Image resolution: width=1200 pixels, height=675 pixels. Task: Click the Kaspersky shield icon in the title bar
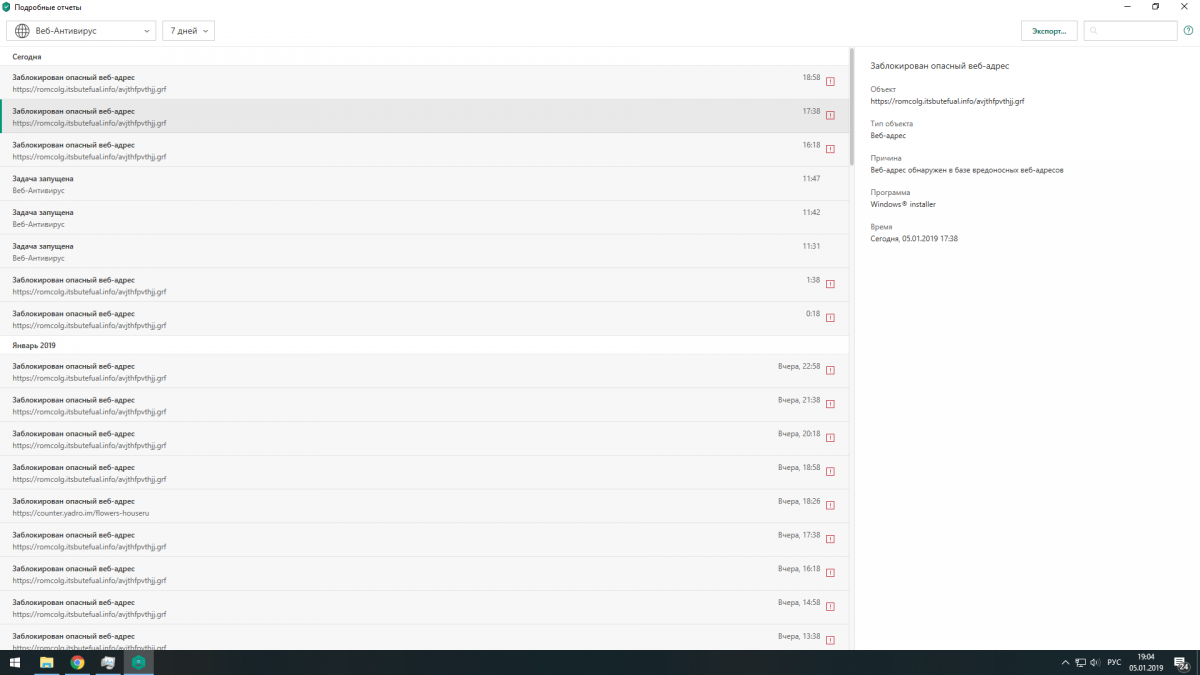7,7
